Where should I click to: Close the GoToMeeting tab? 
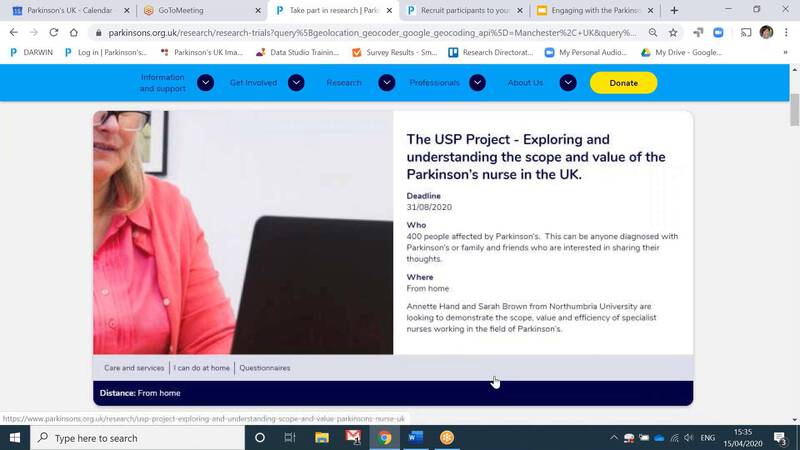tap(258, 10)
